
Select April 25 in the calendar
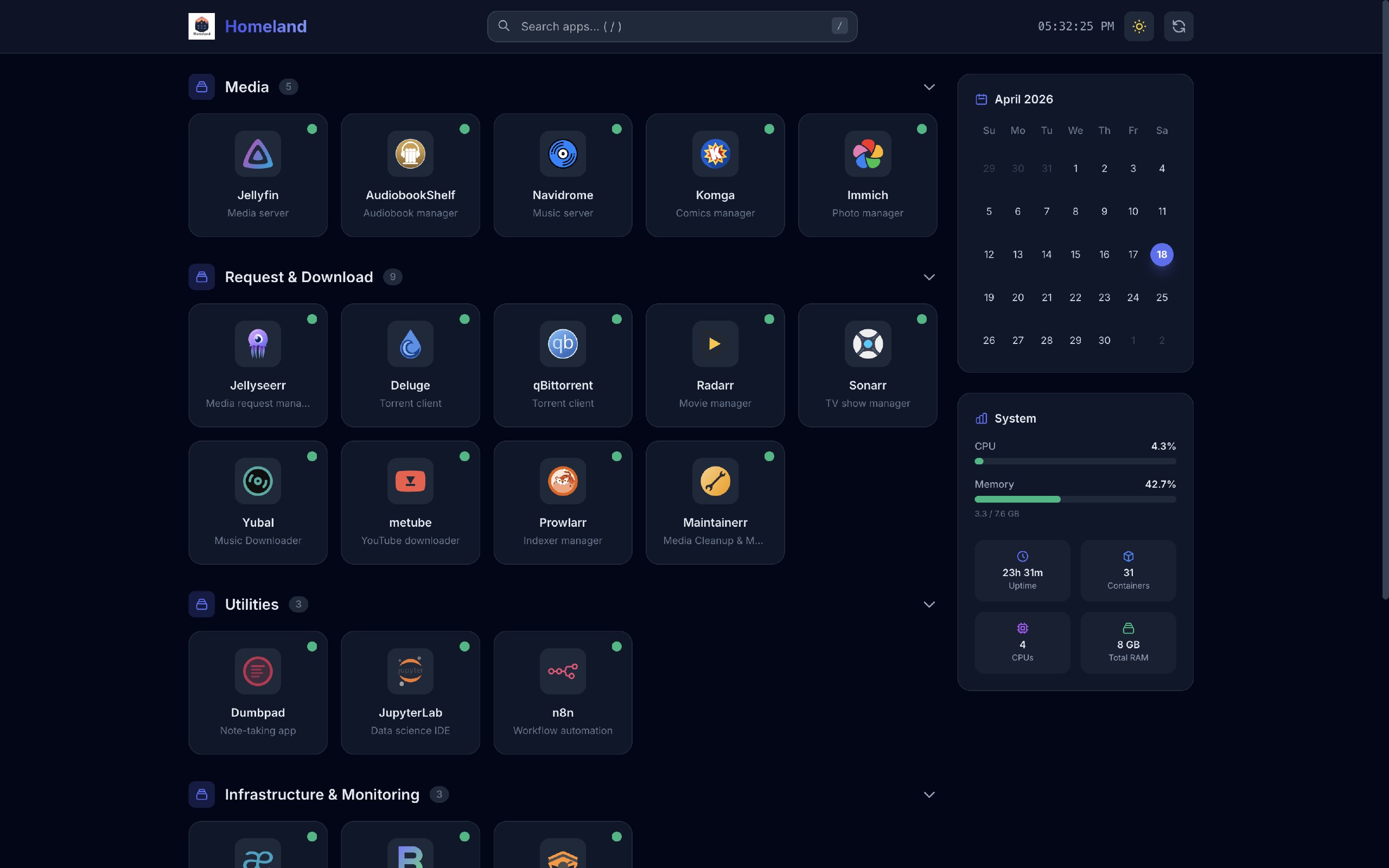click(1162, 297)
